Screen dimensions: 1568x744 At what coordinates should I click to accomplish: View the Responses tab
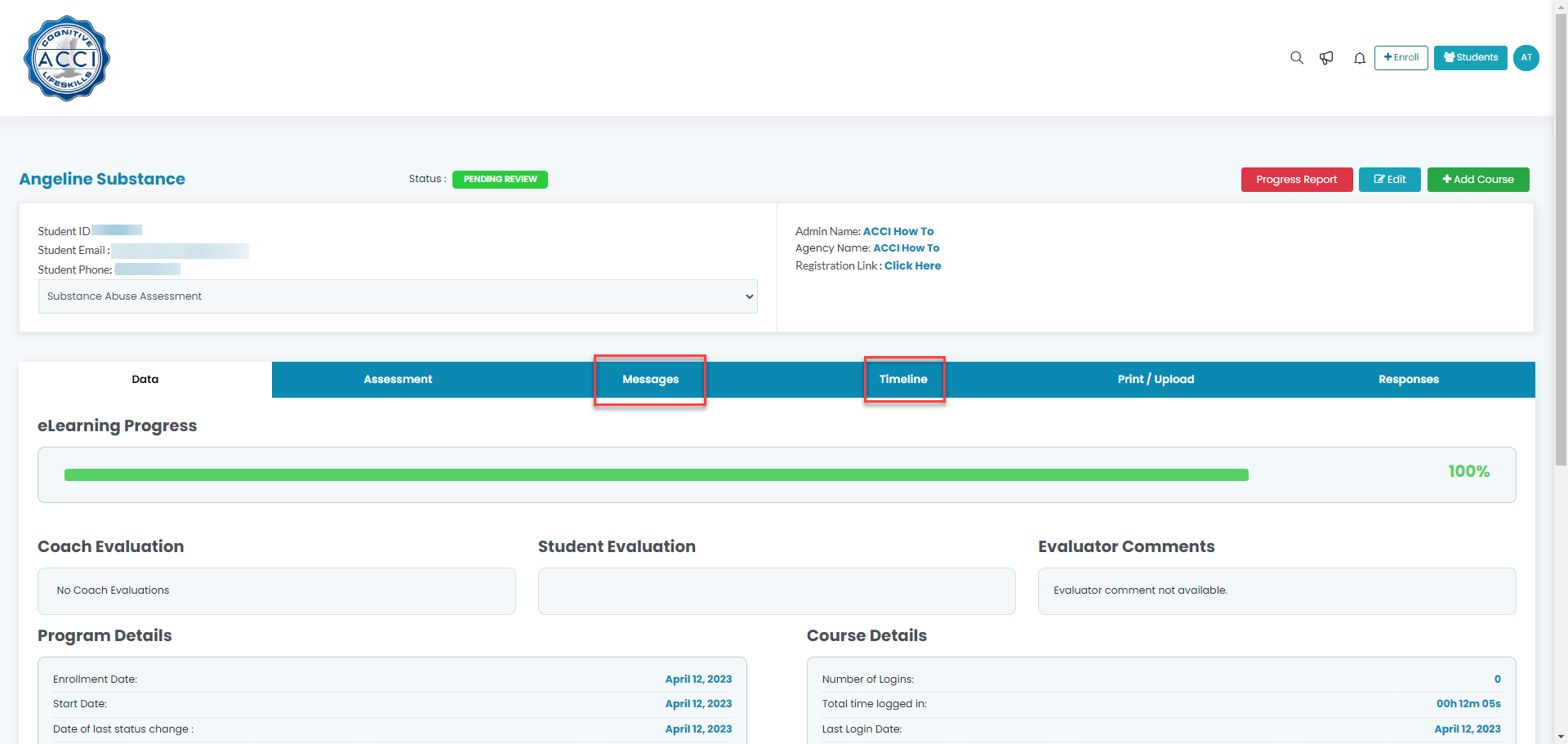pos(1408,380)
